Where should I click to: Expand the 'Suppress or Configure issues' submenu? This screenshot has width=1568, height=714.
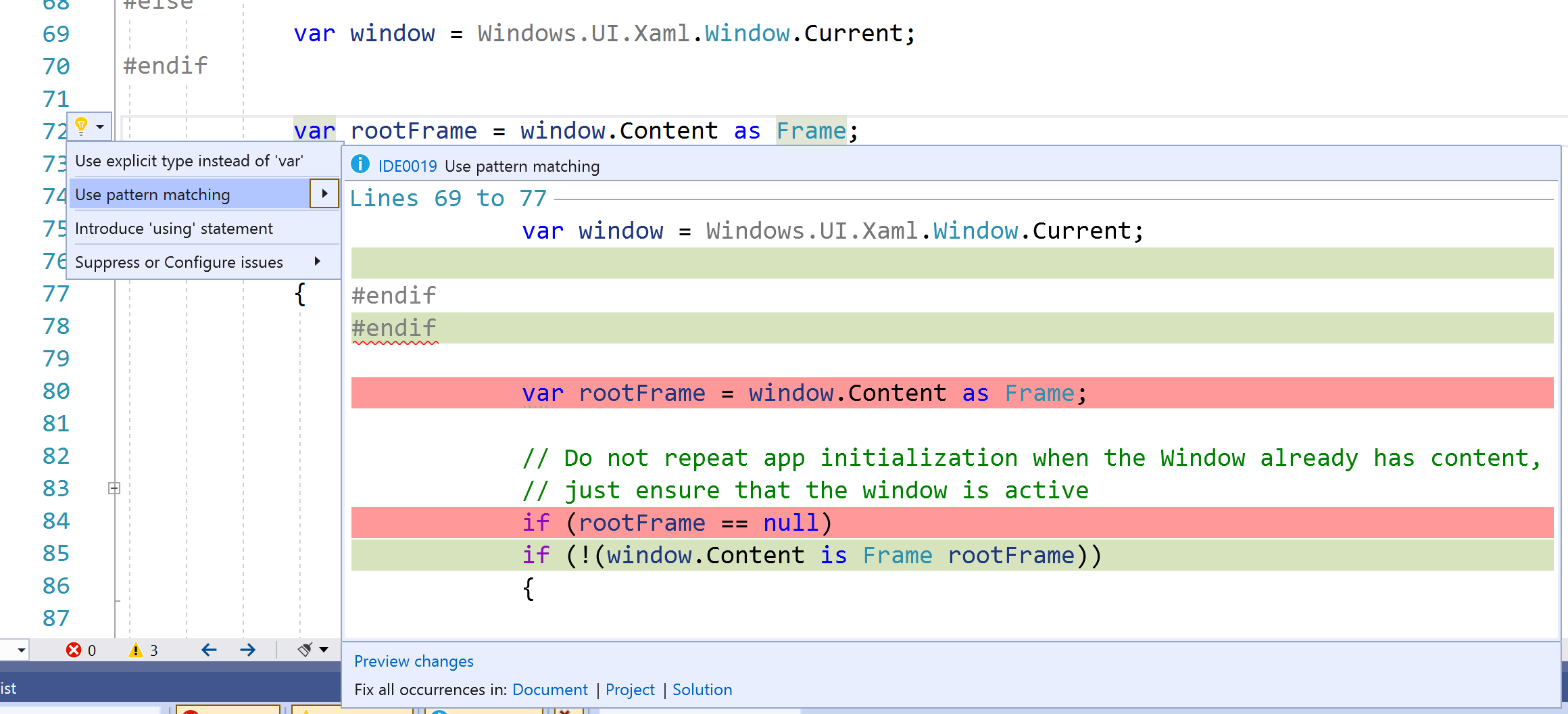(x=318, y=262)
